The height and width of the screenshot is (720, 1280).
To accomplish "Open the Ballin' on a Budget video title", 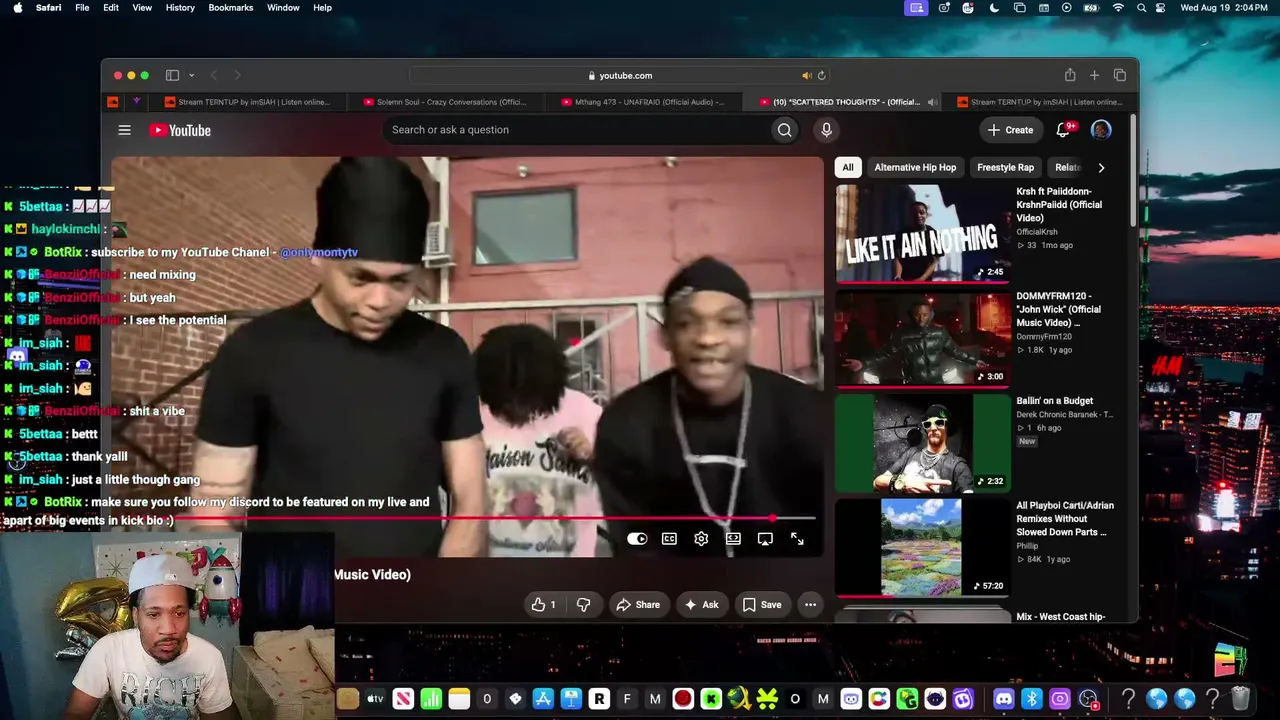I will click(1055, 401).
